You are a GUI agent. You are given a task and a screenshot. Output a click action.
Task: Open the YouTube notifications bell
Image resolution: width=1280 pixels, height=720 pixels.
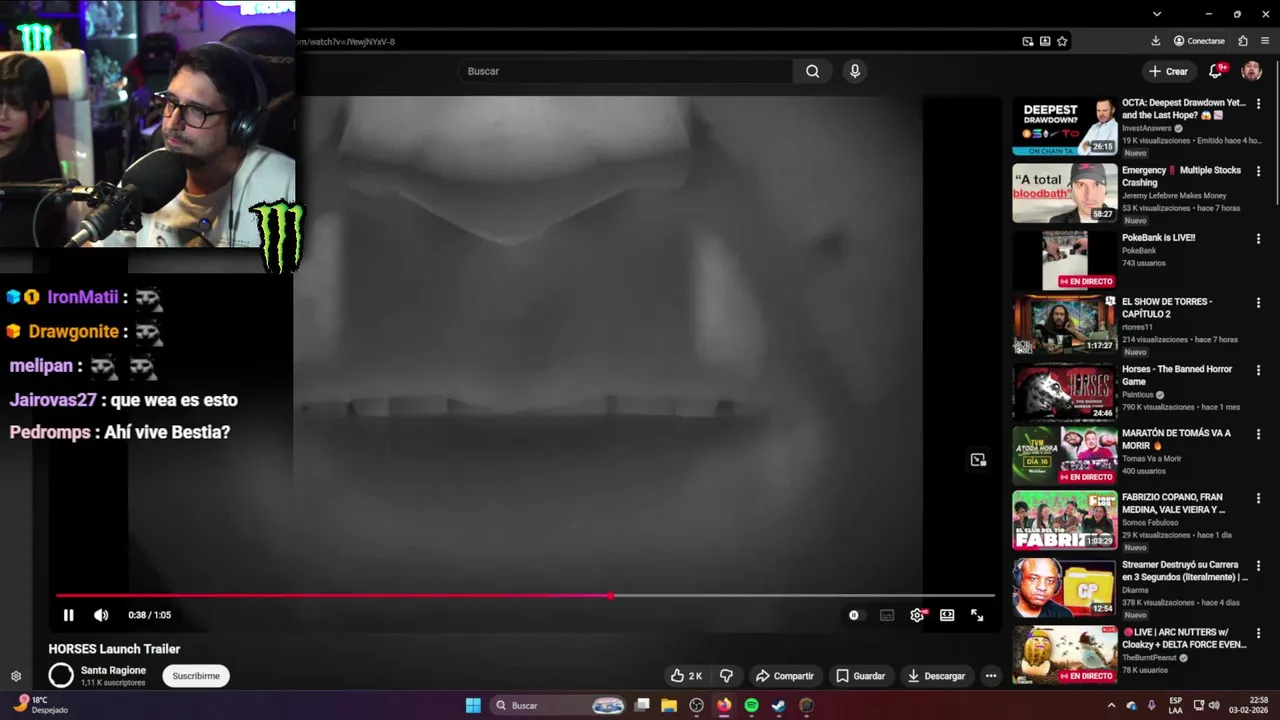point(1217,71)
